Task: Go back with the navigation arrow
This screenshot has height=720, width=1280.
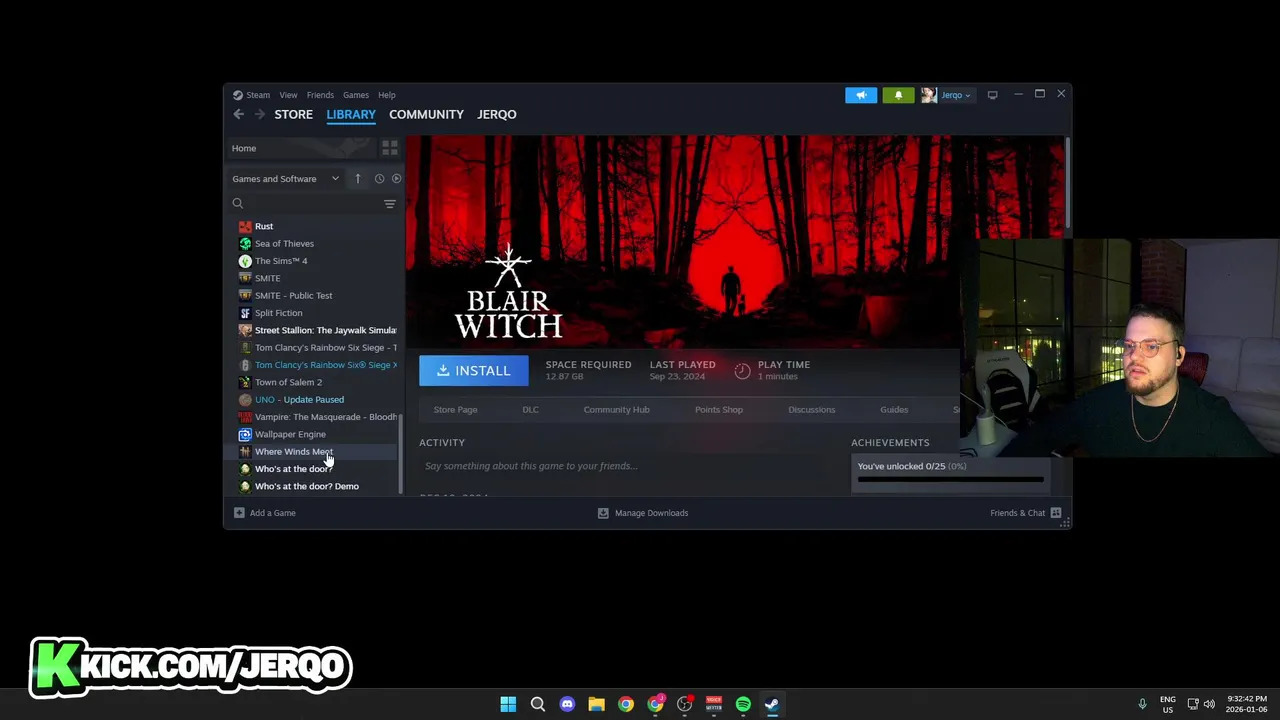Action: click(x=238, y=114)
